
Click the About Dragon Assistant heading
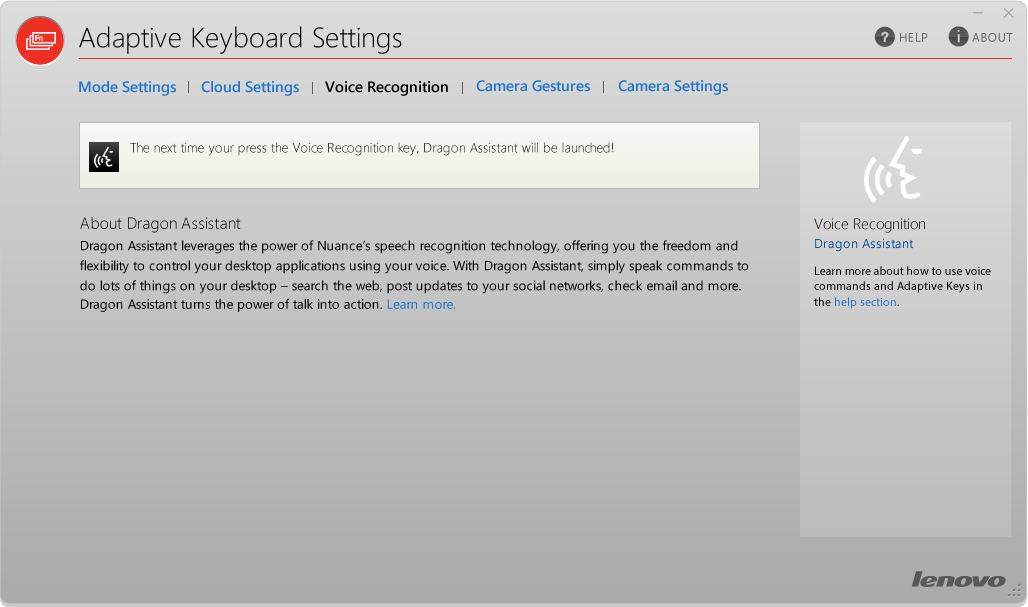[160, 224]
